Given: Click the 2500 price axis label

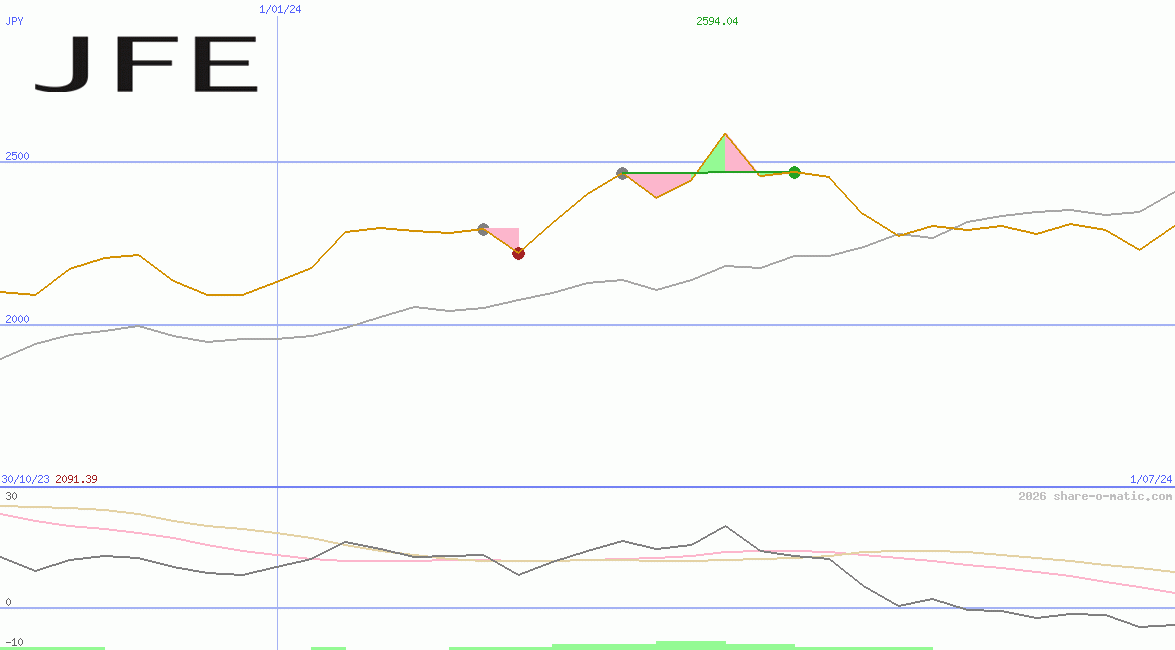Looking at the screenshot, I should click(17, 156).
